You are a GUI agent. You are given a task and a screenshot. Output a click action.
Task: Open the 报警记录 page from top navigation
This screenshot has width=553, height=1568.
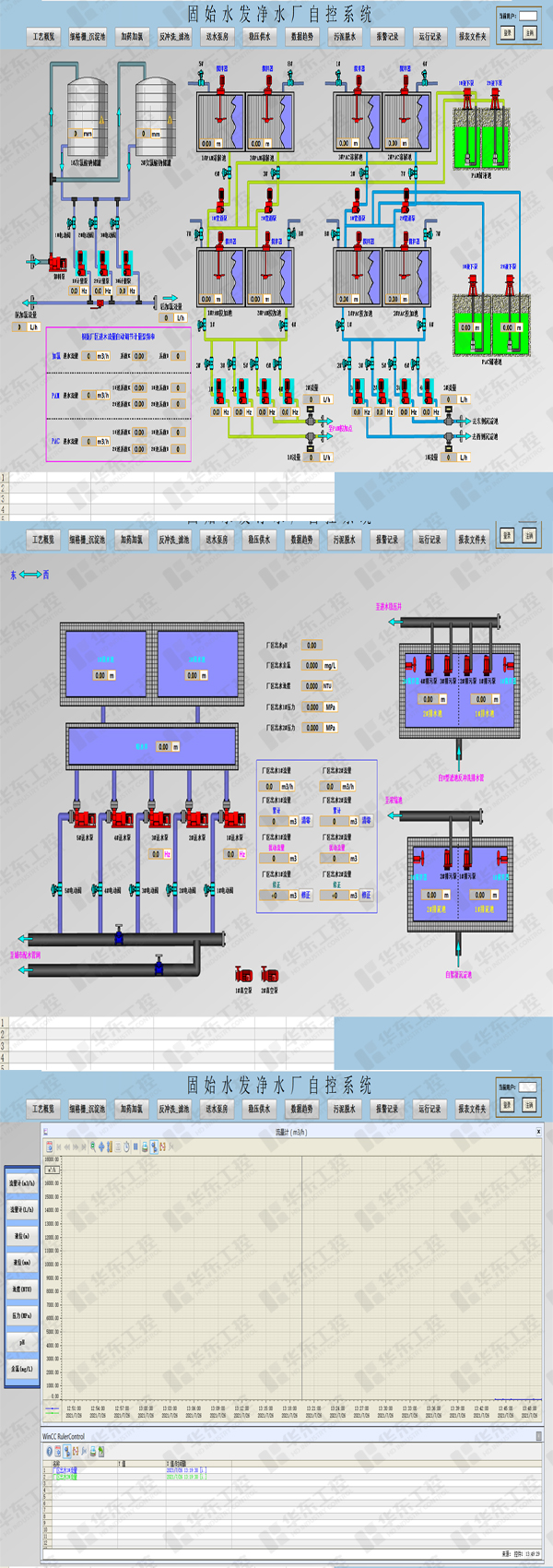[x=387, y=37]
